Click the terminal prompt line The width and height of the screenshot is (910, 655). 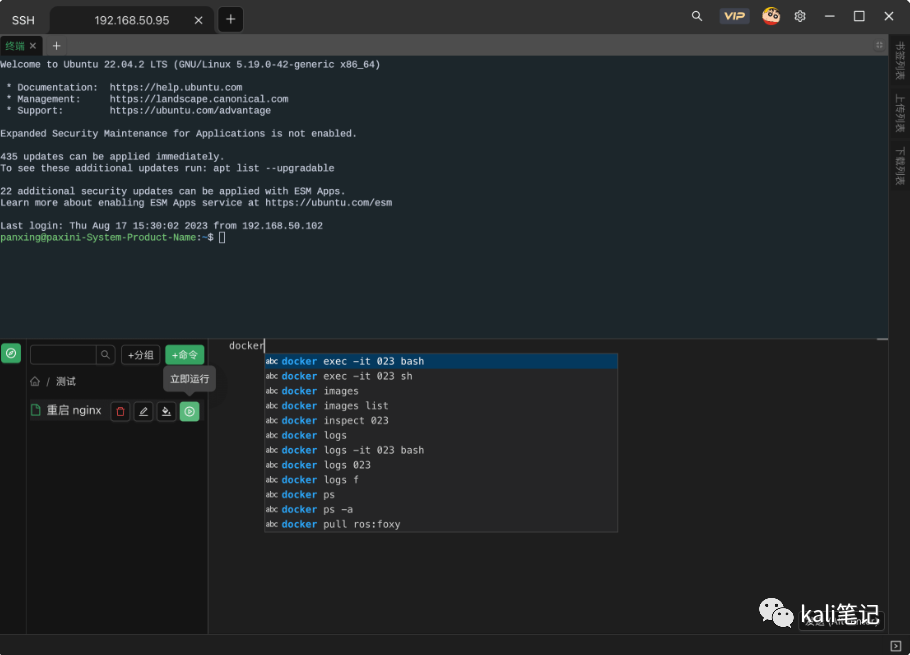(113, 237)
